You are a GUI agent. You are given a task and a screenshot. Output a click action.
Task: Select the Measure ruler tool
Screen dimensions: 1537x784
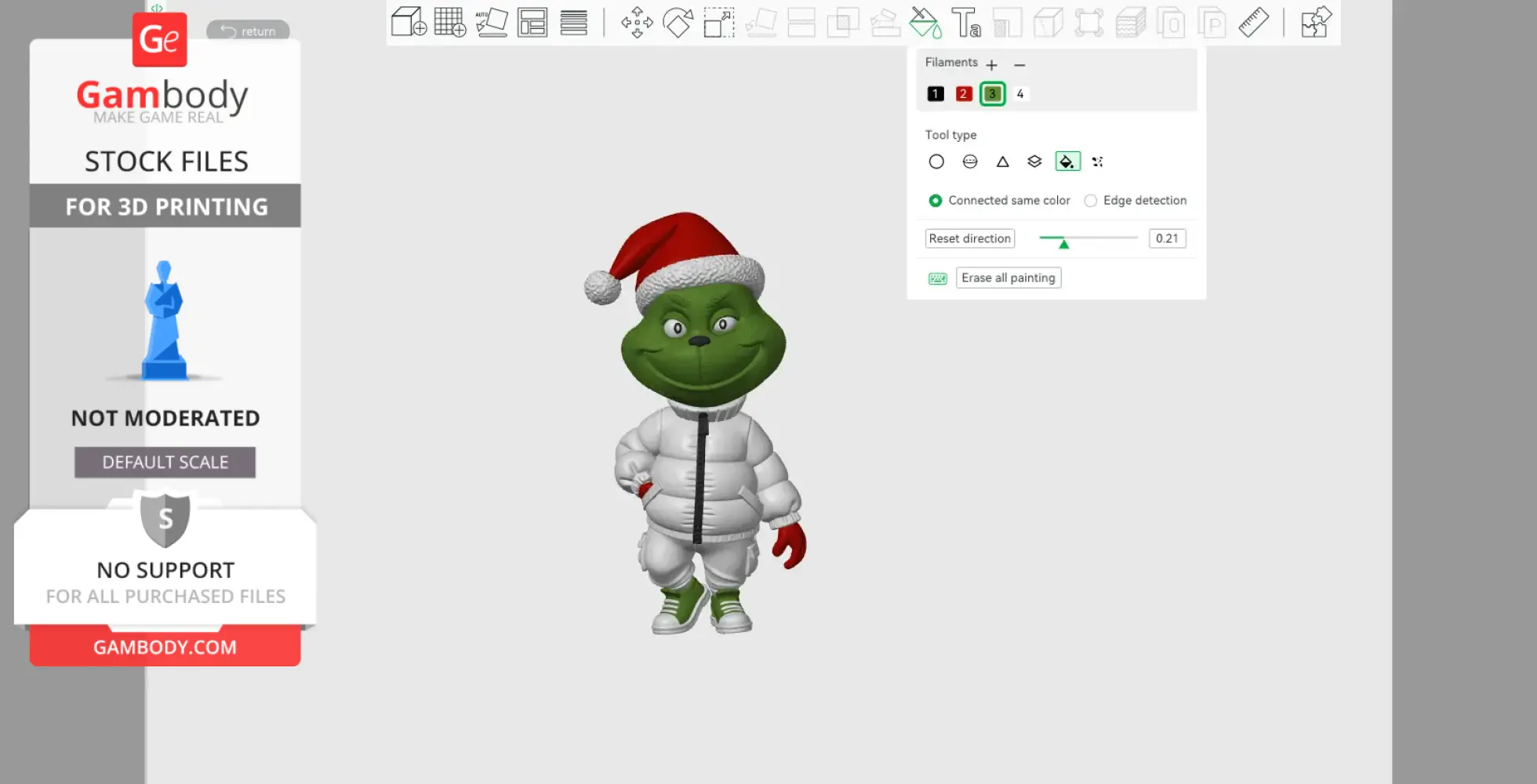click(1254, 22)
